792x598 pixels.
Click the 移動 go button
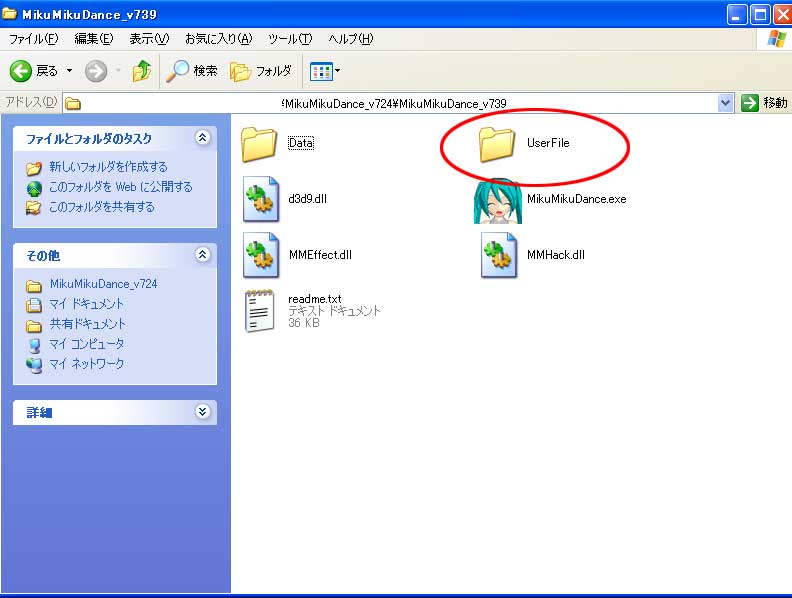[x=764, y=103]
